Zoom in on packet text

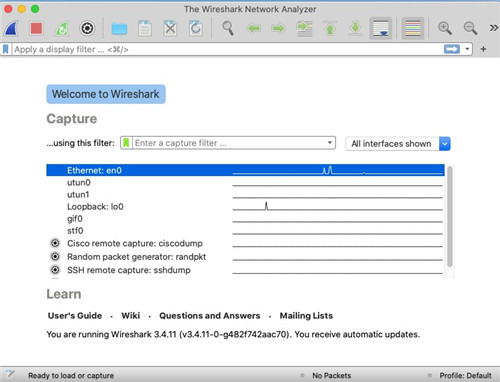pos(445,29)
